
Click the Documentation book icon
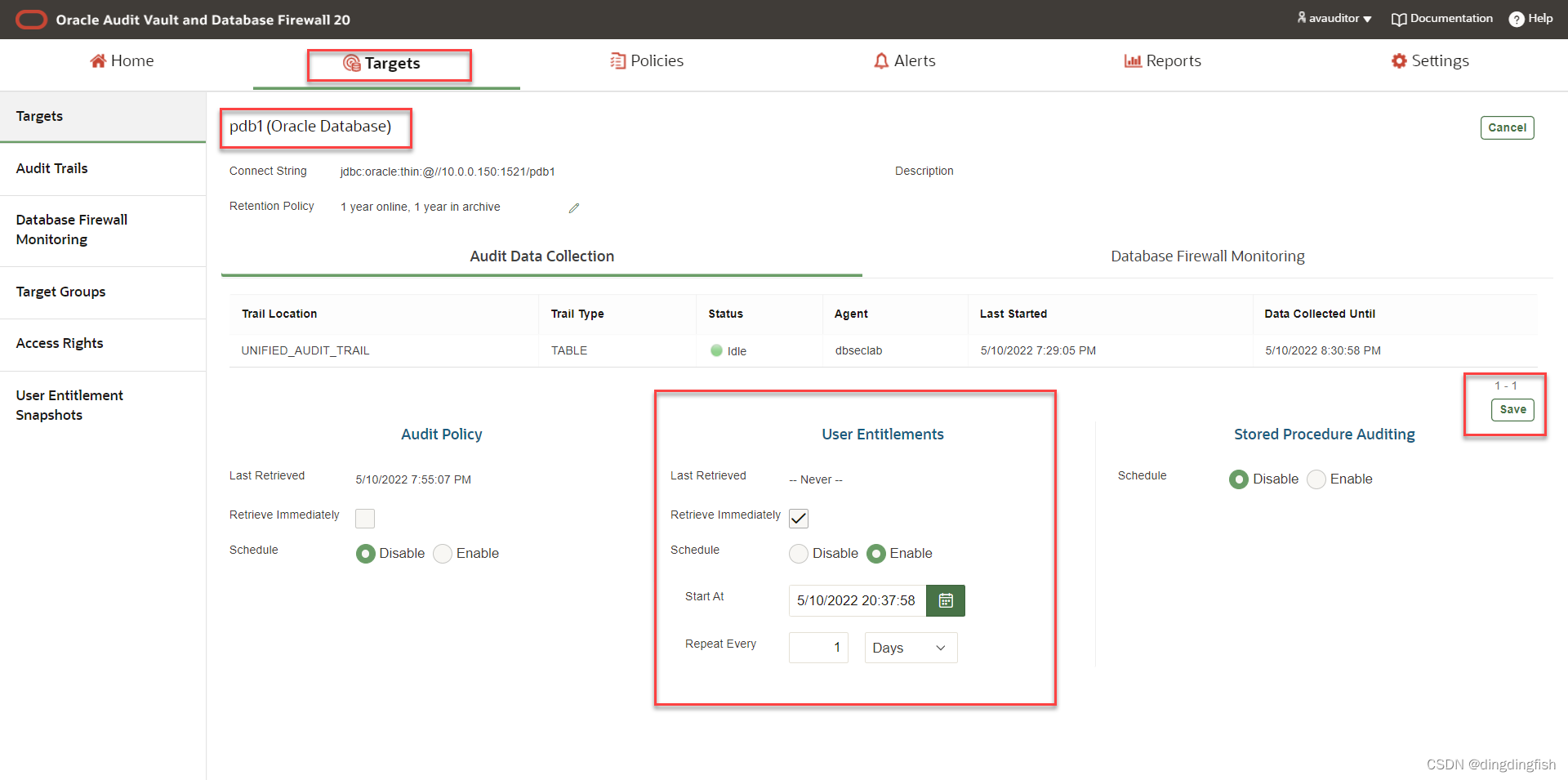point(1399,19)
